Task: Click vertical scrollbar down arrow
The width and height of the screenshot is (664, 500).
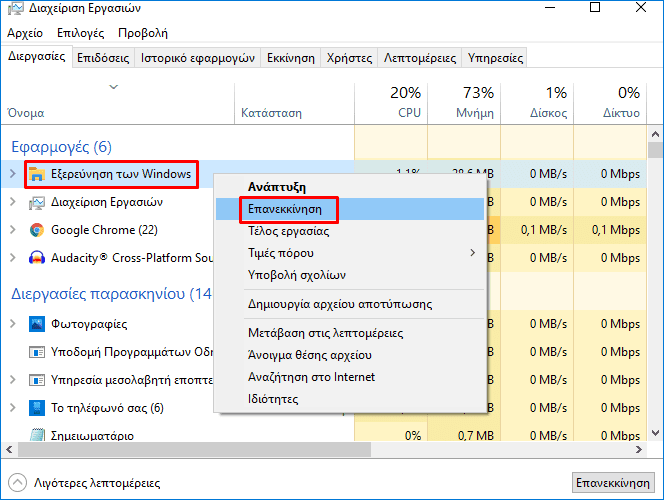Action: [655, 433]
